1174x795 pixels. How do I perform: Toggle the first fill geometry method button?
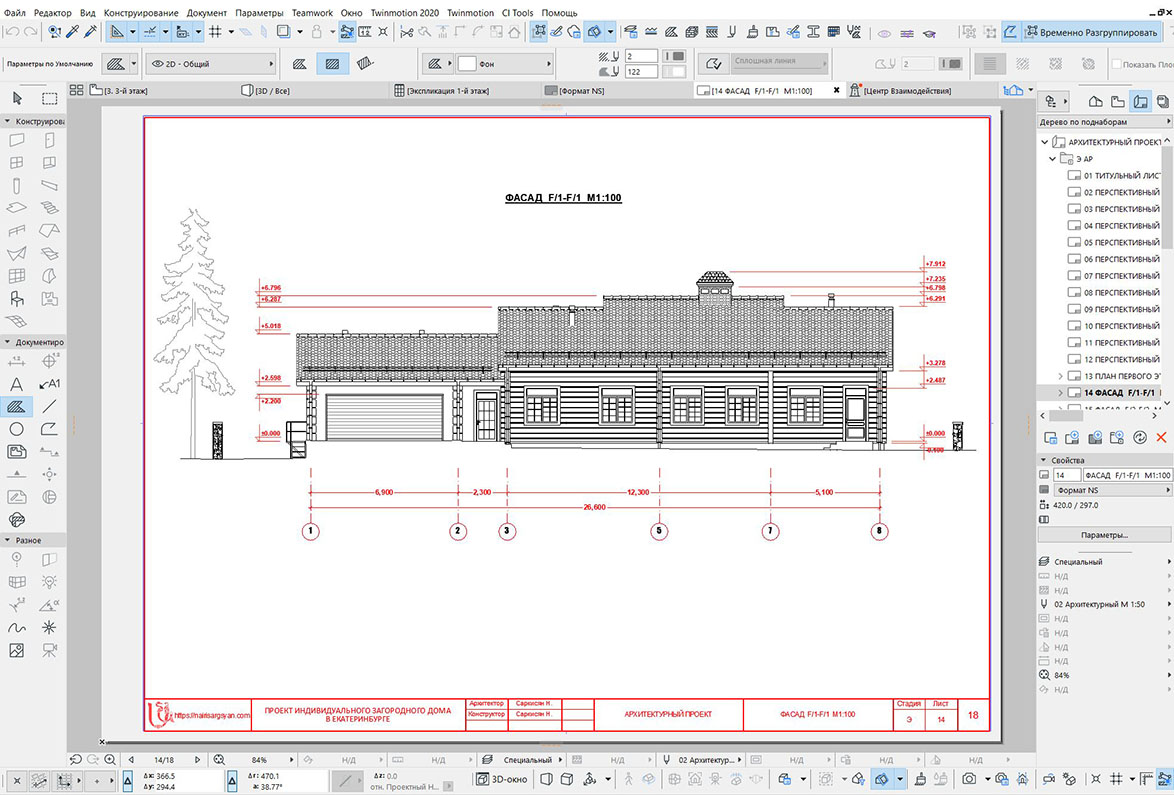(x=299, y=64)
